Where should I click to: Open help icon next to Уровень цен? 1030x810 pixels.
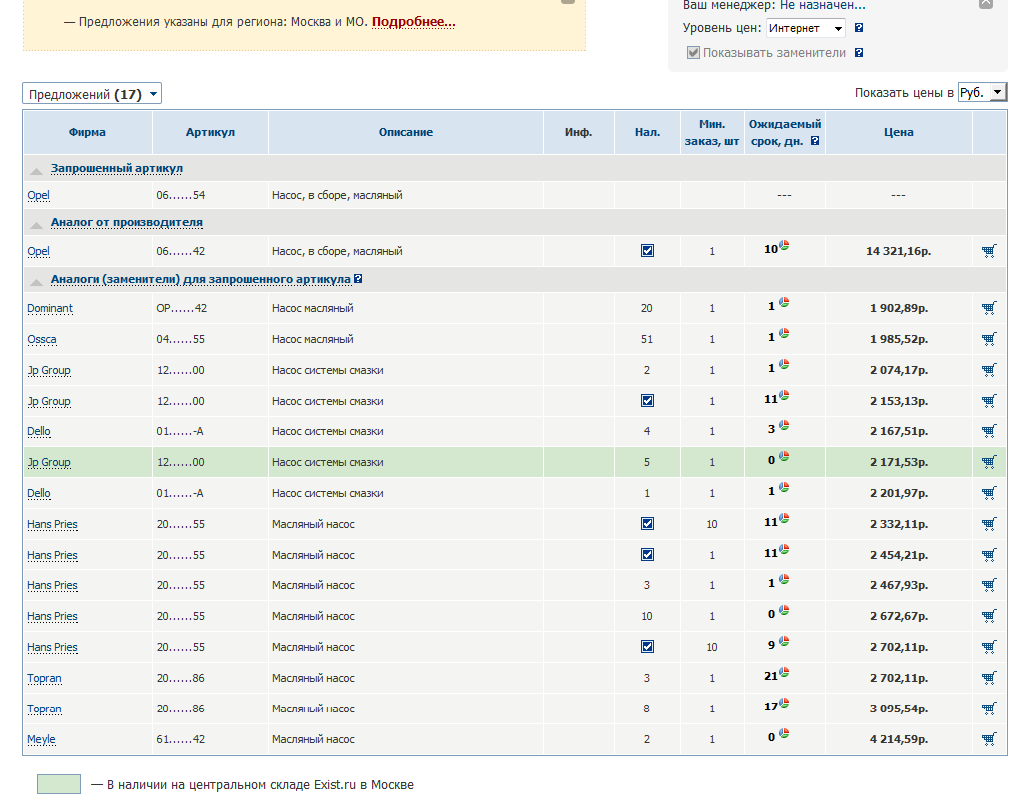[859, 28]
